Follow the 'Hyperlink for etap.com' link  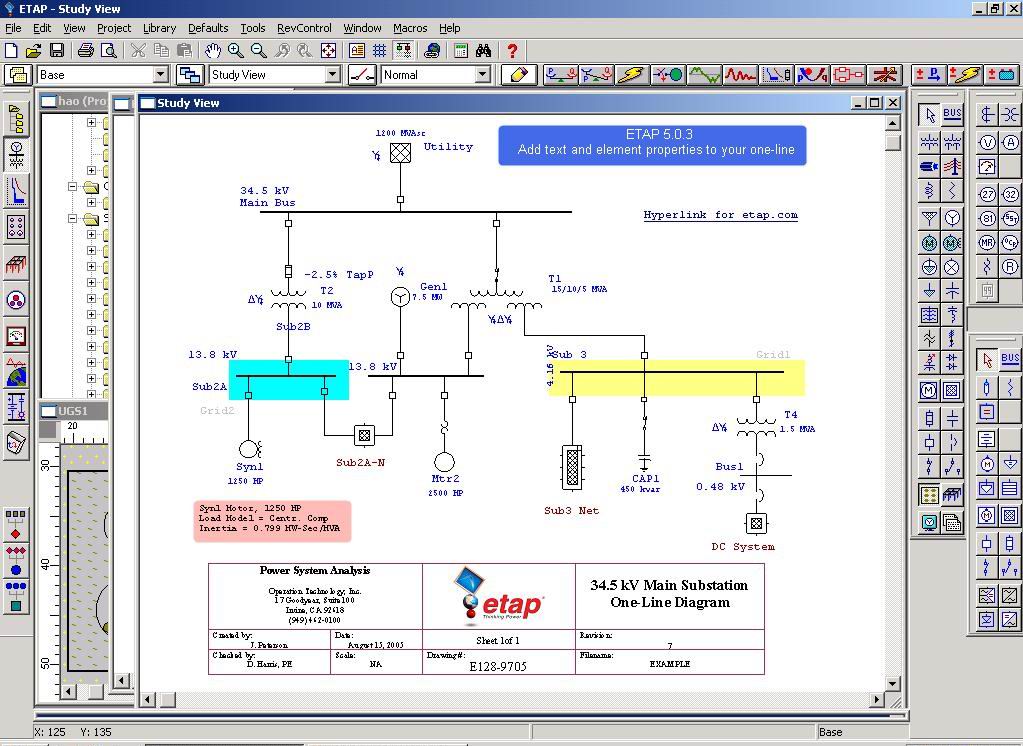[x=720, y=215]
